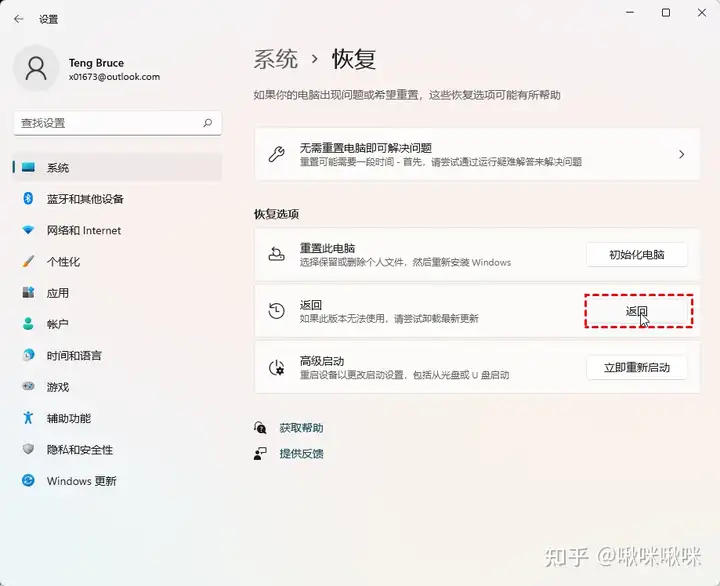Click the wrench troubleshoot icon
This screenshot has height=586, width=720.
276,154
